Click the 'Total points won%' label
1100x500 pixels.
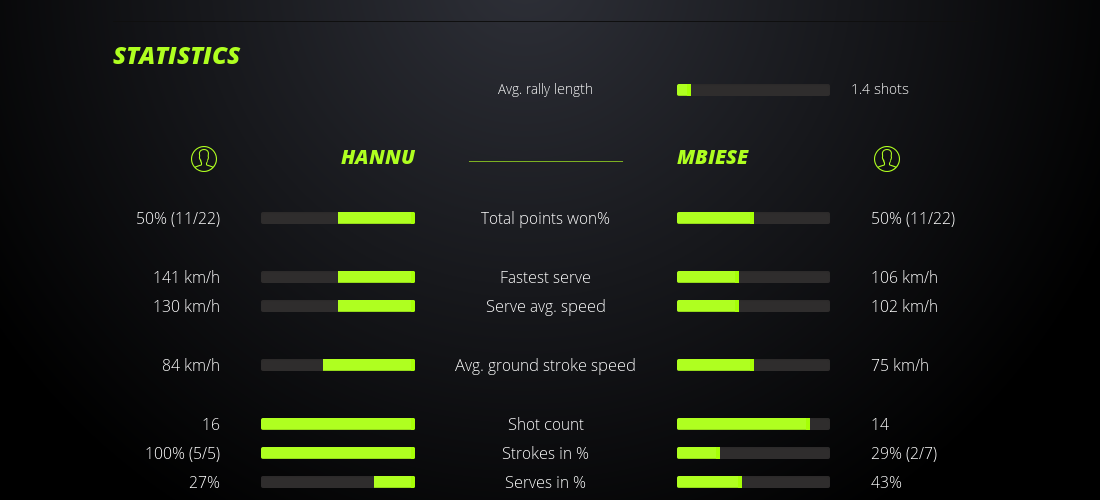(545, 218)
